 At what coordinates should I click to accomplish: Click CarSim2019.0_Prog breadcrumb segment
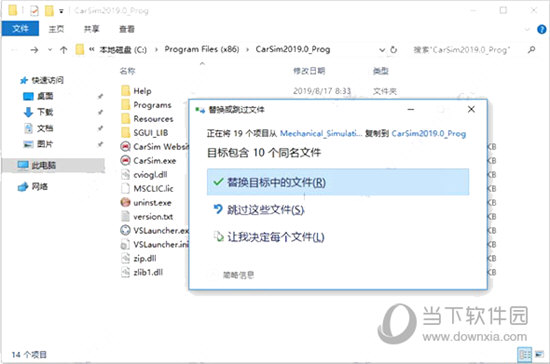coord(293,49)
